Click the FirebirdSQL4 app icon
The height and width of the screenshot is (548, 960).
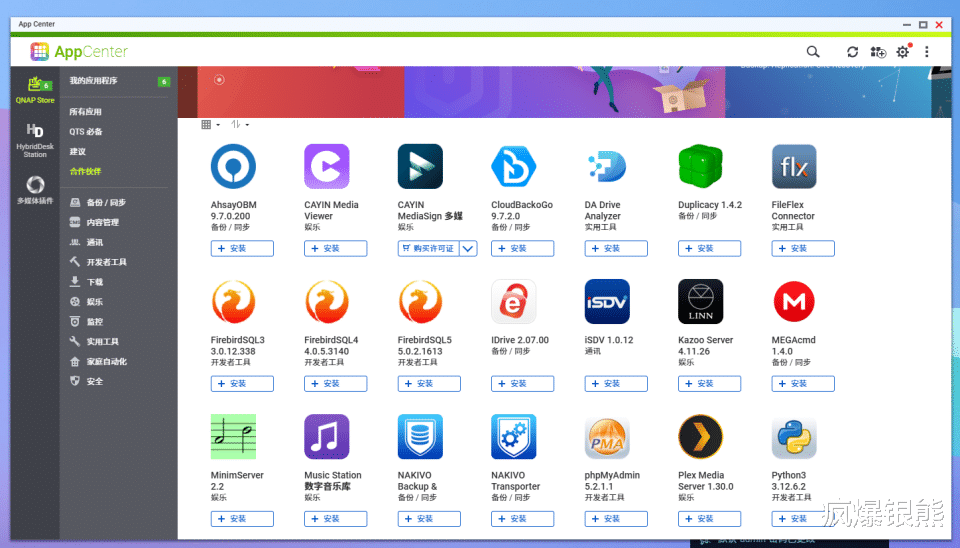(x=327, y=302)
